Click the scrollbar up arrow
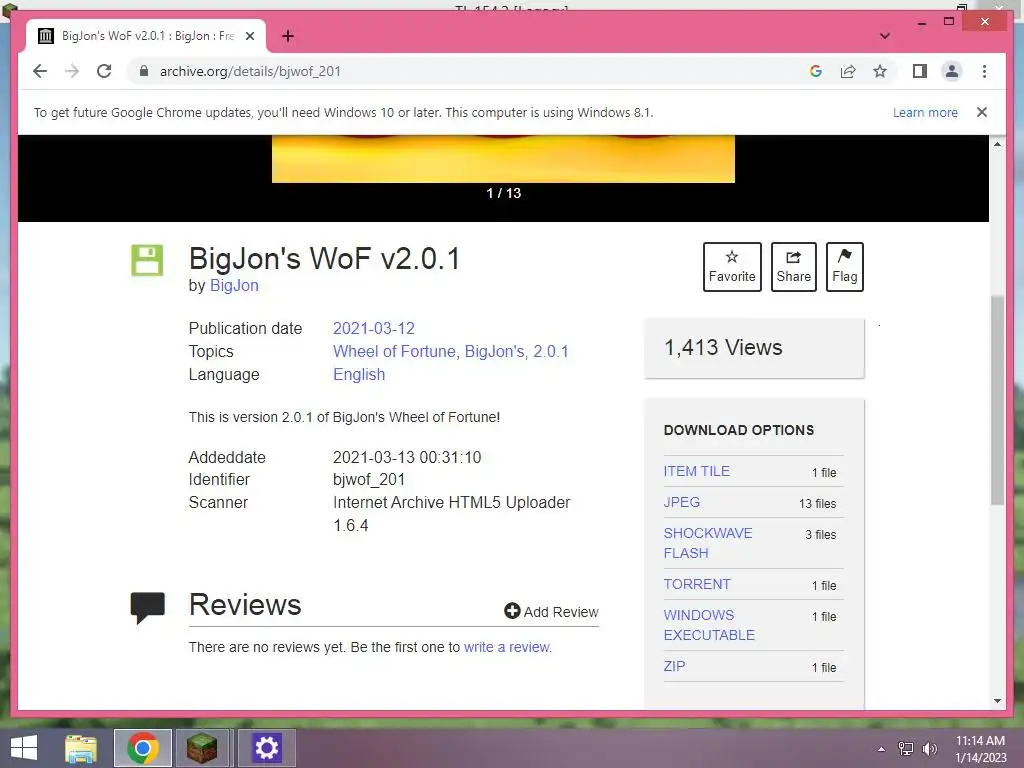This screenshot has width=1024, height=768. click(997, 144)
